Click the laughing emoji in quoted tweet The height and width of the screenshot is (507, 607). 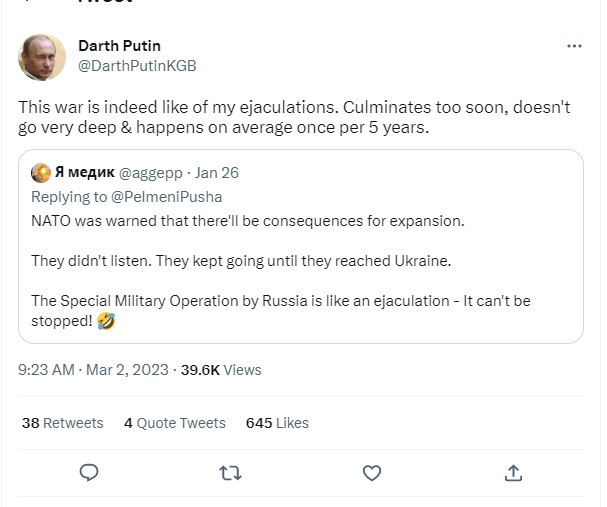(x=106, y=321)
